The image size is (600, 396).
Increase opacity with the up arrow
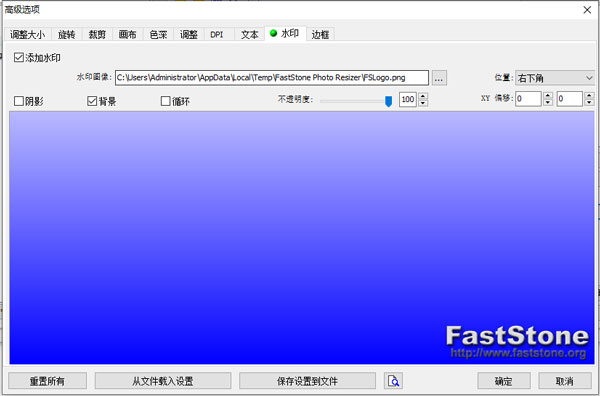423,96
